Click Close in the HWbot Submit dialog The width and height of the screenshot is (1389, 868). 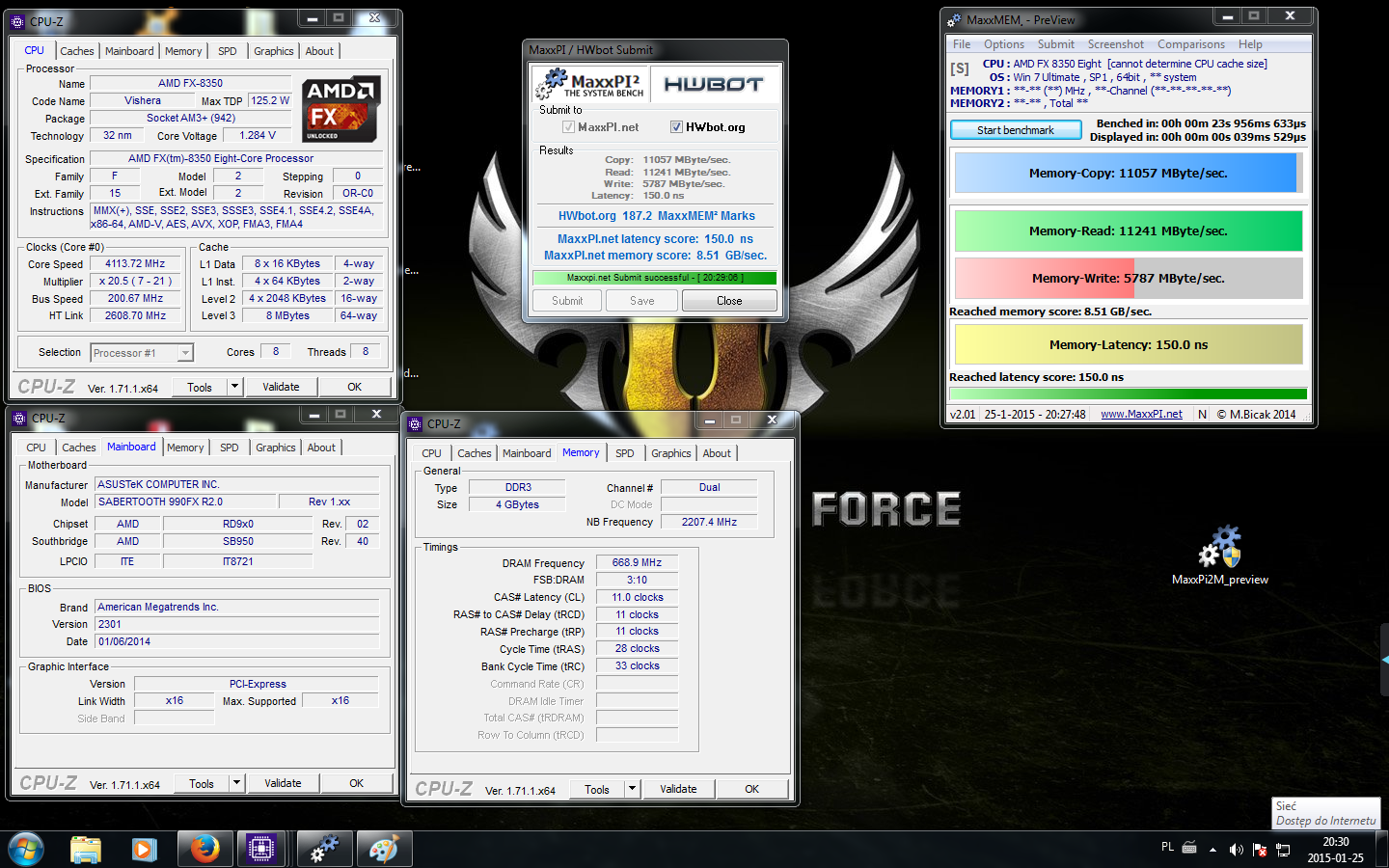[x=729, y=301]
